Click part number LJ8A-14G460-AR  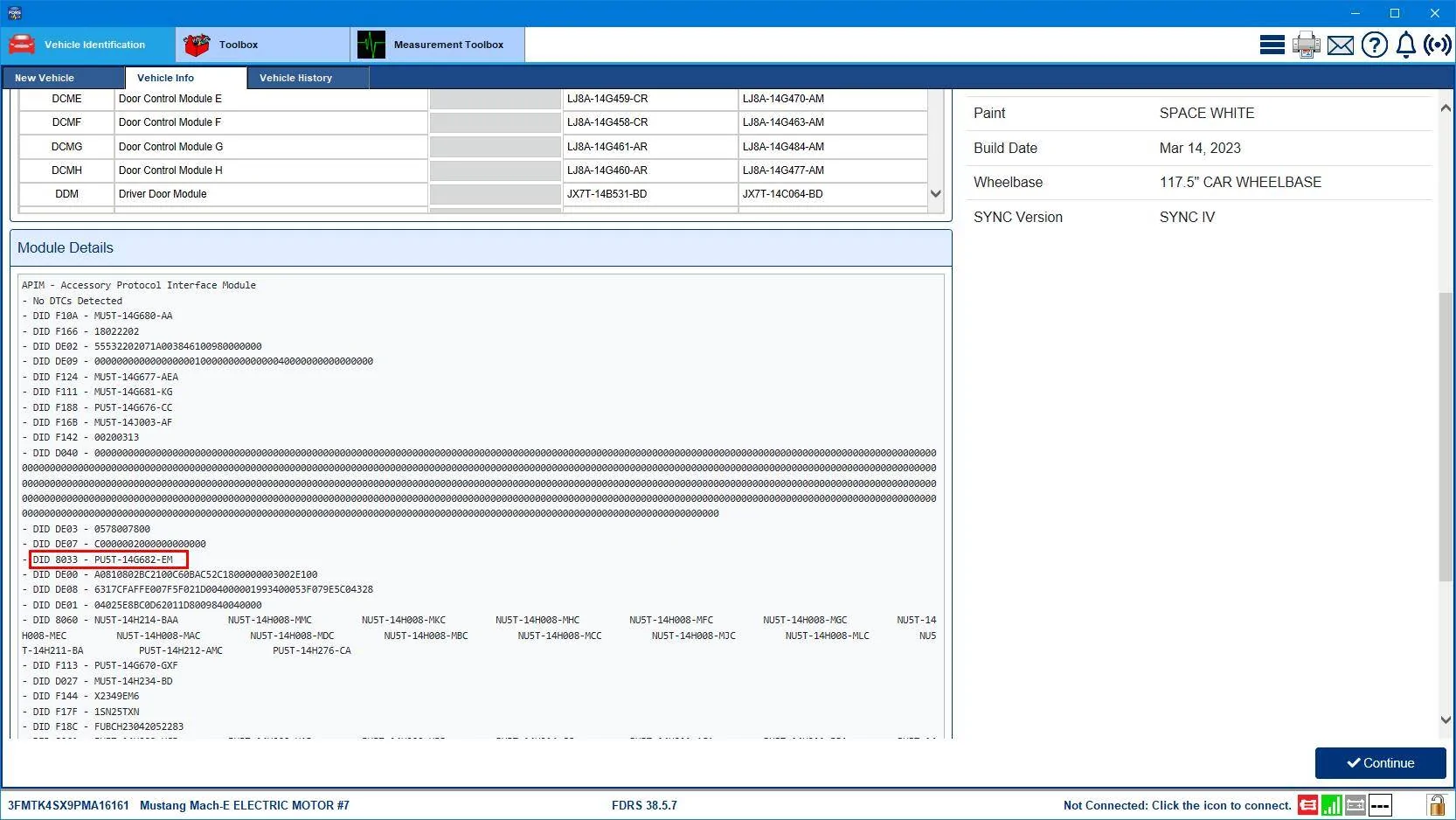pos(607,170)
